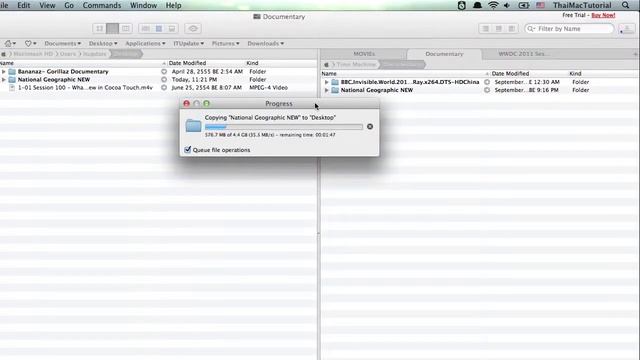Click the toolbar icon right of filter field
640x360 pixels.
[627, 29]
